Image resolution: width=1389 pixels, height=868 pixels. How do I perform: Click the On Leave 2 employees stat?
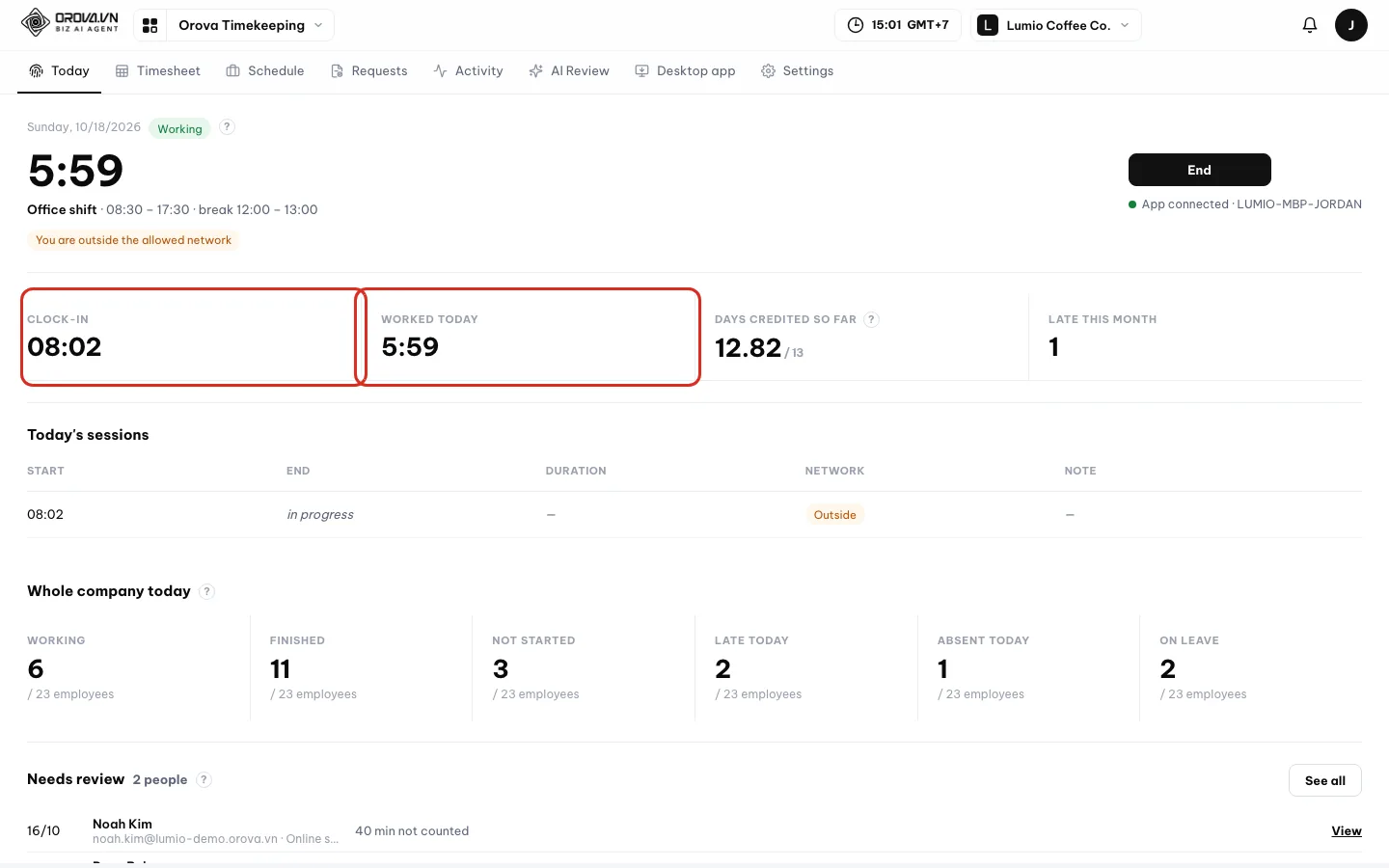click(x=1251, y=667)
